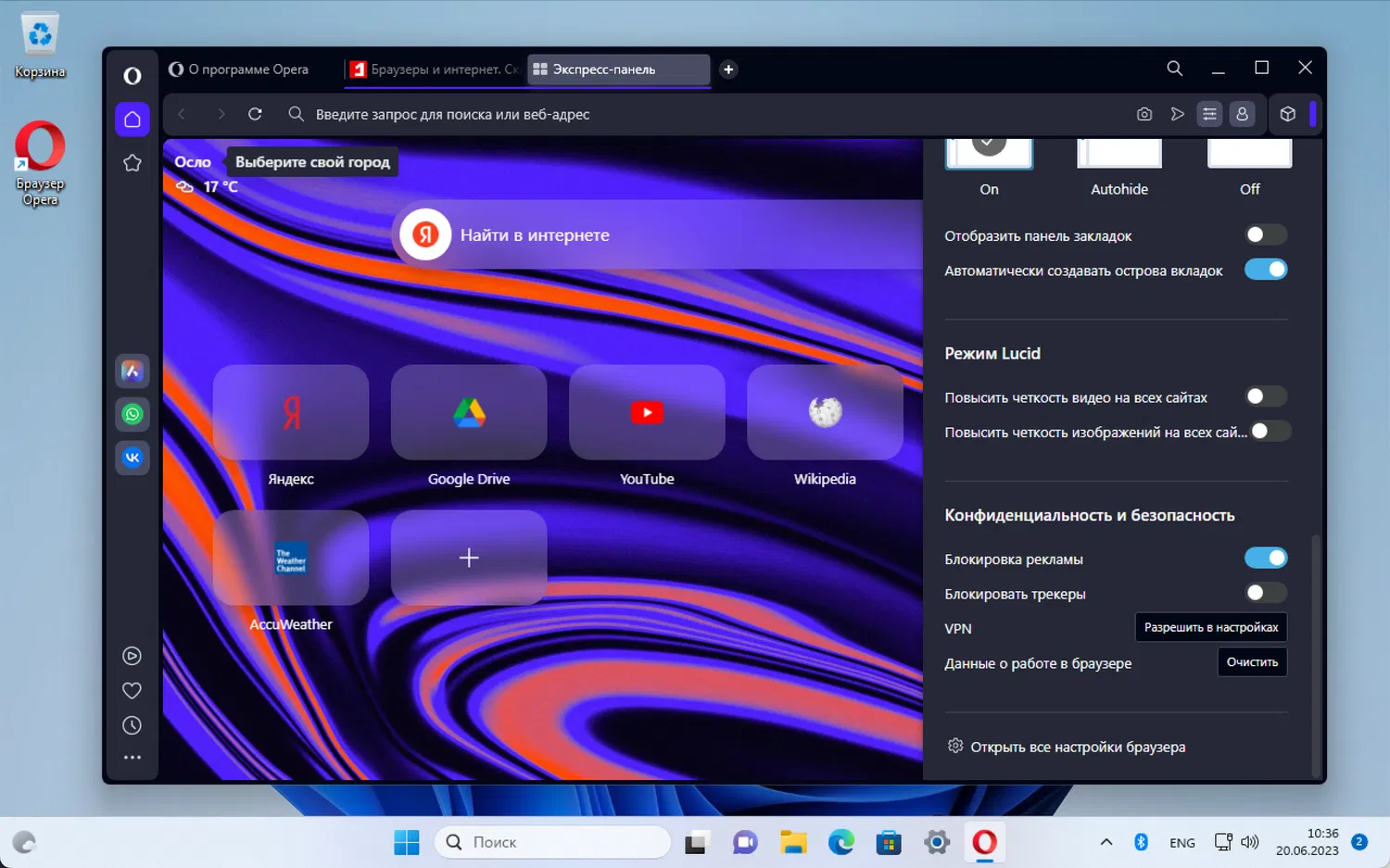Screen dimensions: 1390x868
Task: Open File Explorer from the taskbar
Action: pos(793,842)
